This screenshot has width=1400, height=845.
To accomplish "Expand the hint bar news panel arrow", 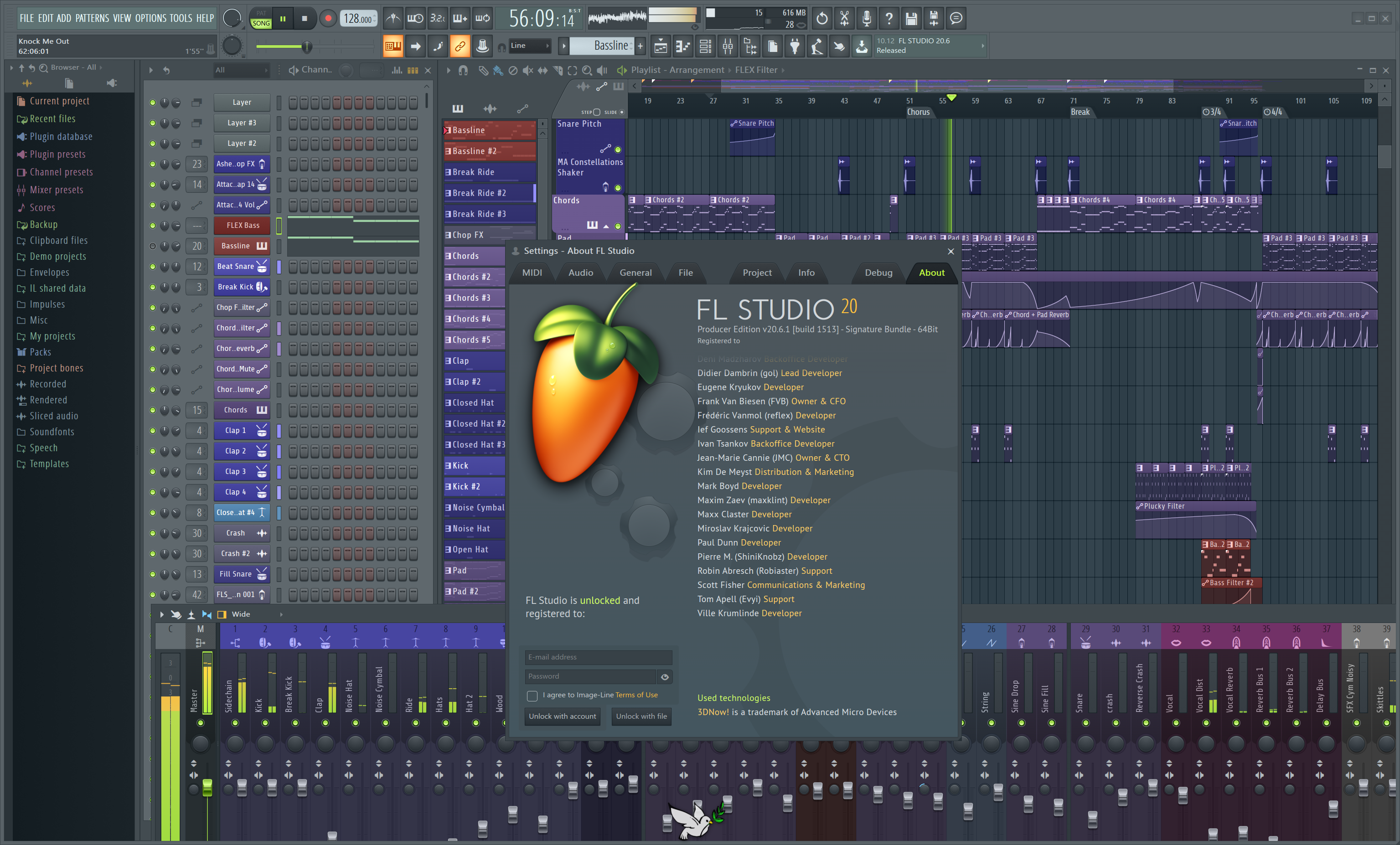I will (983, 46).
